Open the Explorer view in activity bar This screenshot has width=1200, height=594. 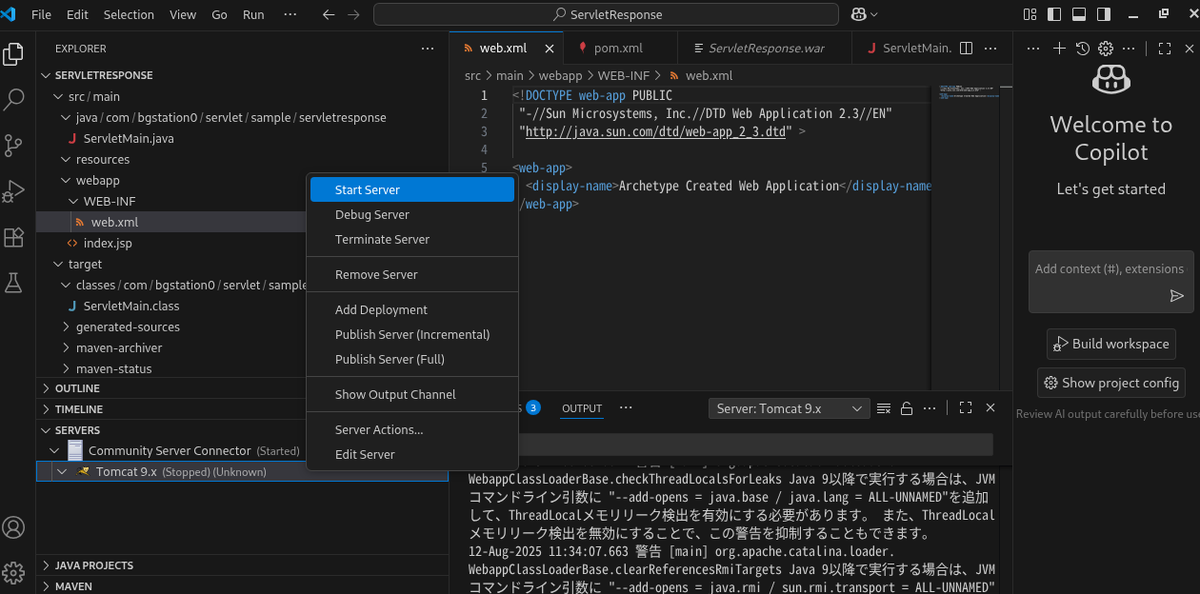(14, 54)
